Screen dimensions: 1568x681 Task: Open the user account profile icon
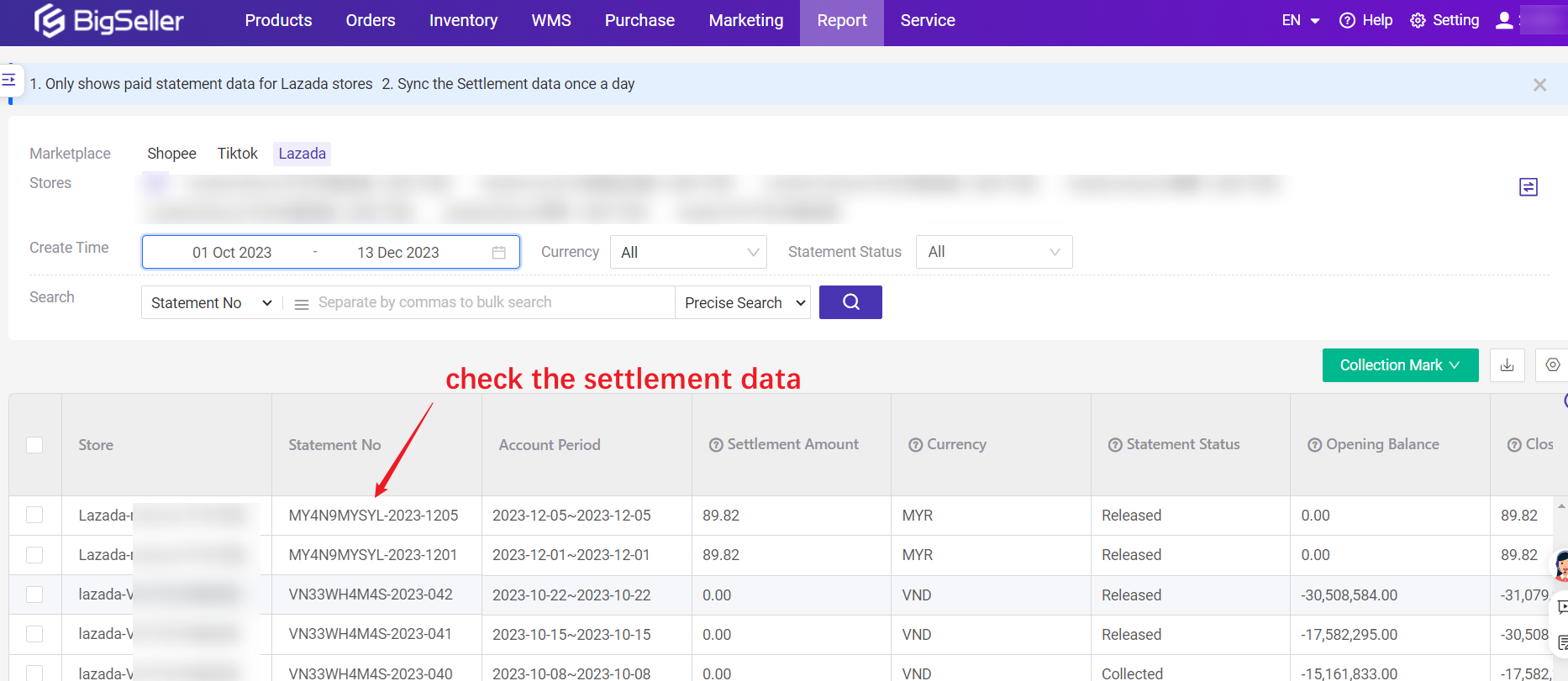pos(1504,20)
